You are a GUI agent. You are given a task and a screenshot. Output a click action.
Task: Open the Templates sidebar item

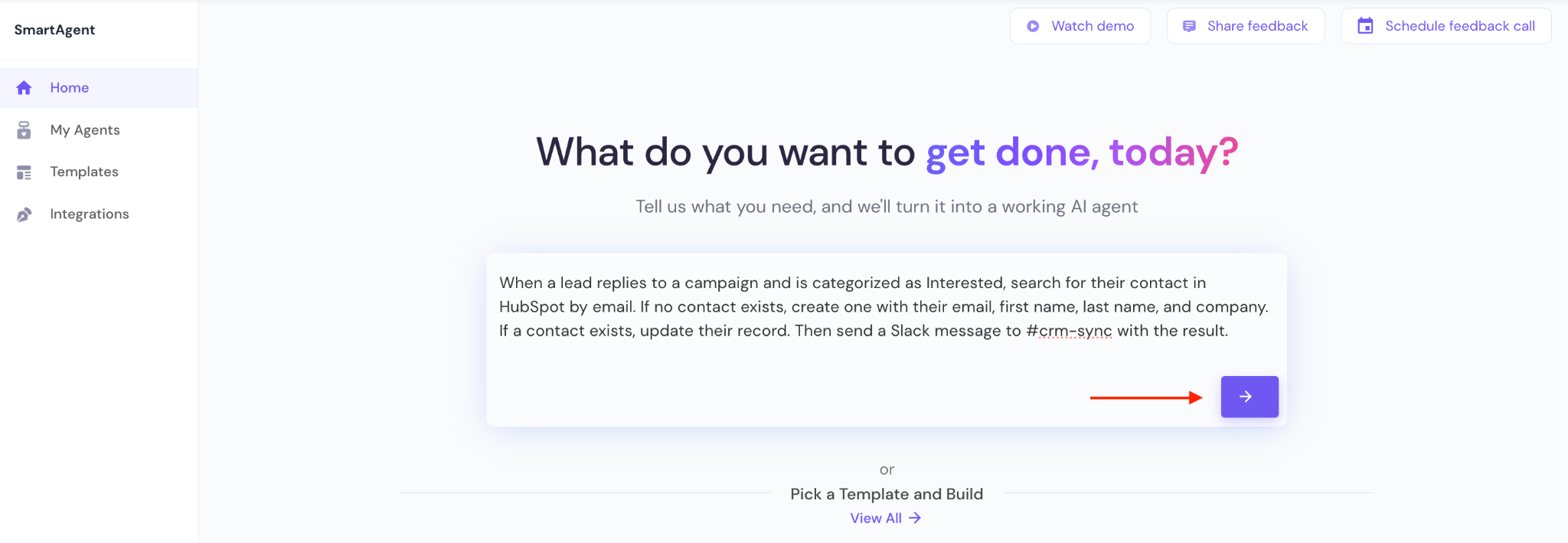coord(84,172)
